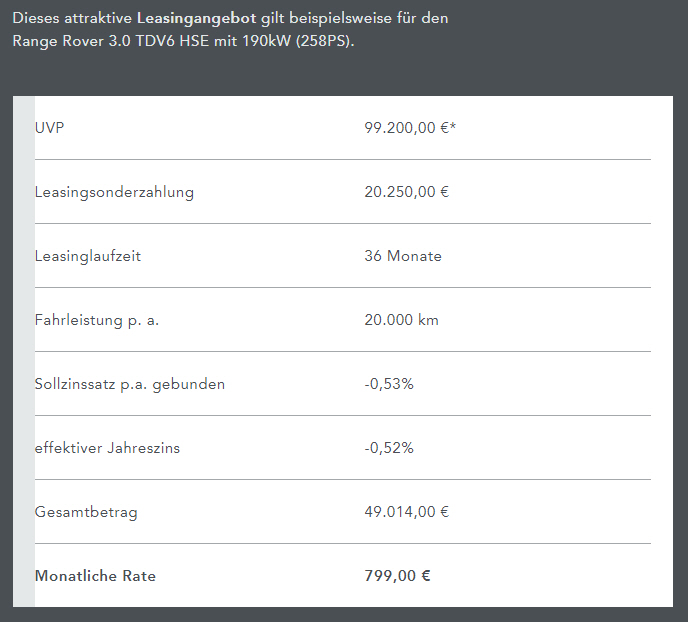The image size is (688, 622).
Task: Click the 190kW (258PS) power text
Action: [299, 41]
